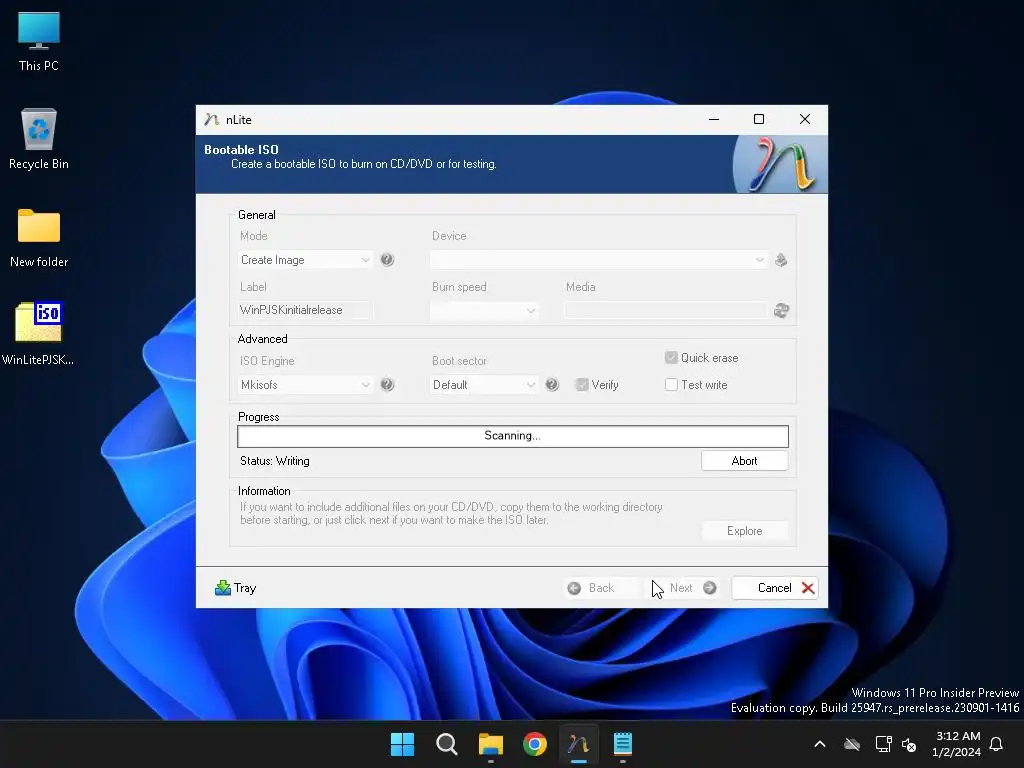Open the Windows Start menu
1024x768 pixels.
pos(402,744)
